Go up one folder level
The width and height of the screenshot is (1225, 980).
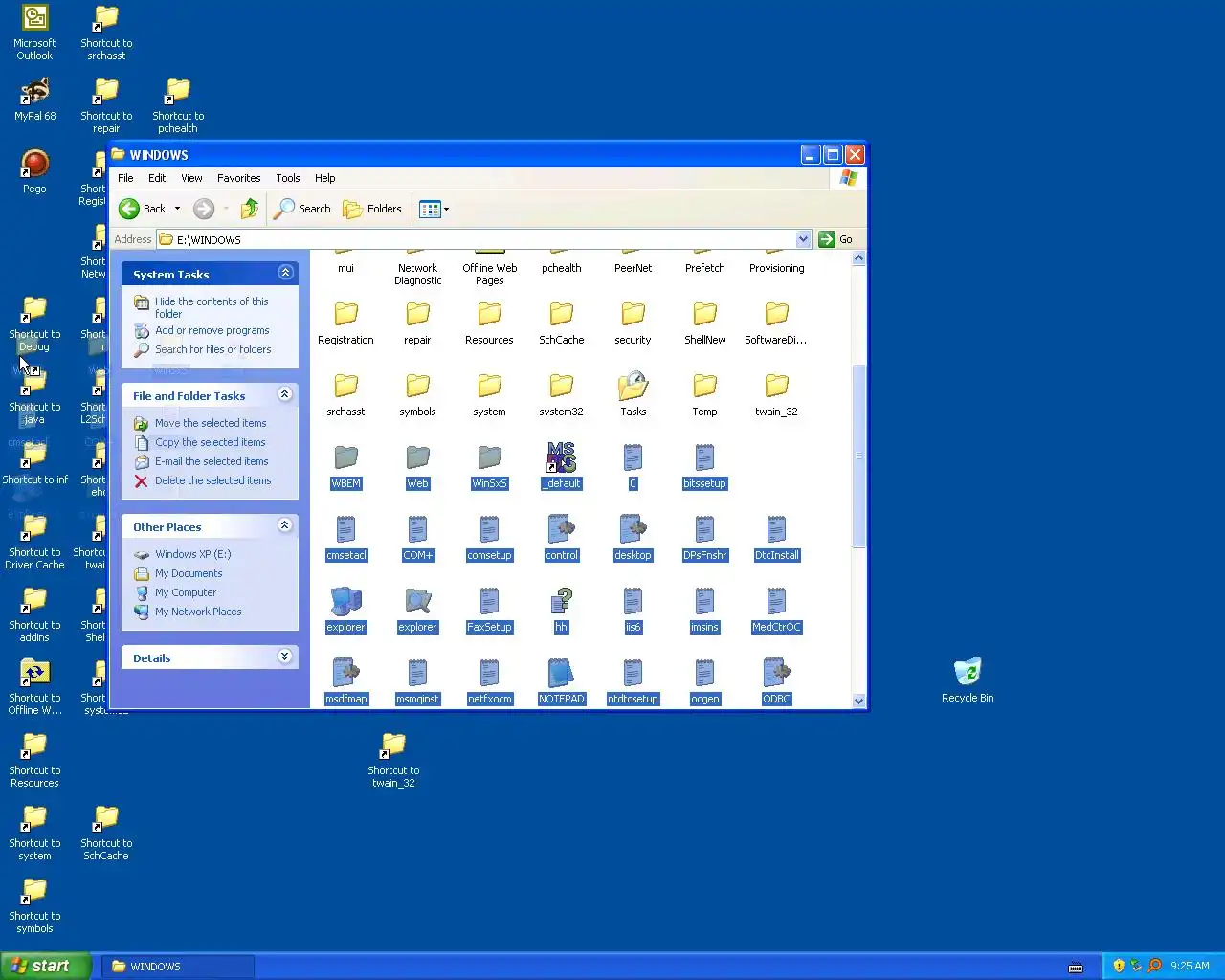coord(250,209)
